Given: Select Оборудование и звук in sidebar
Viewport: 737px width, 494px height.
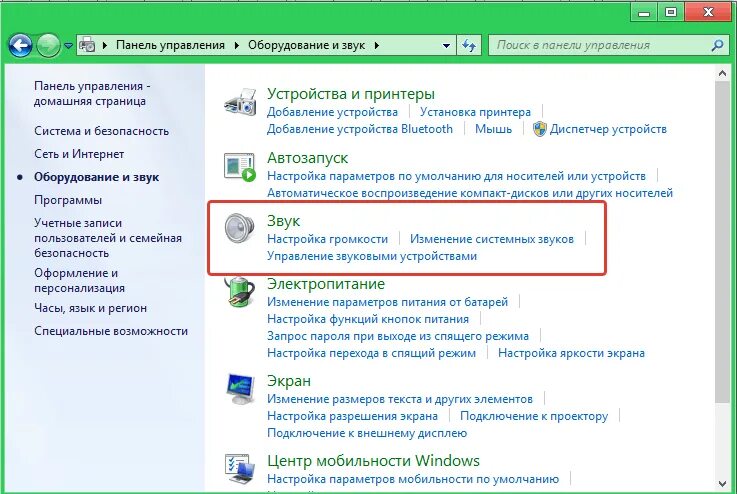Looking at the screenshot, I should click(x=96, y=177).
